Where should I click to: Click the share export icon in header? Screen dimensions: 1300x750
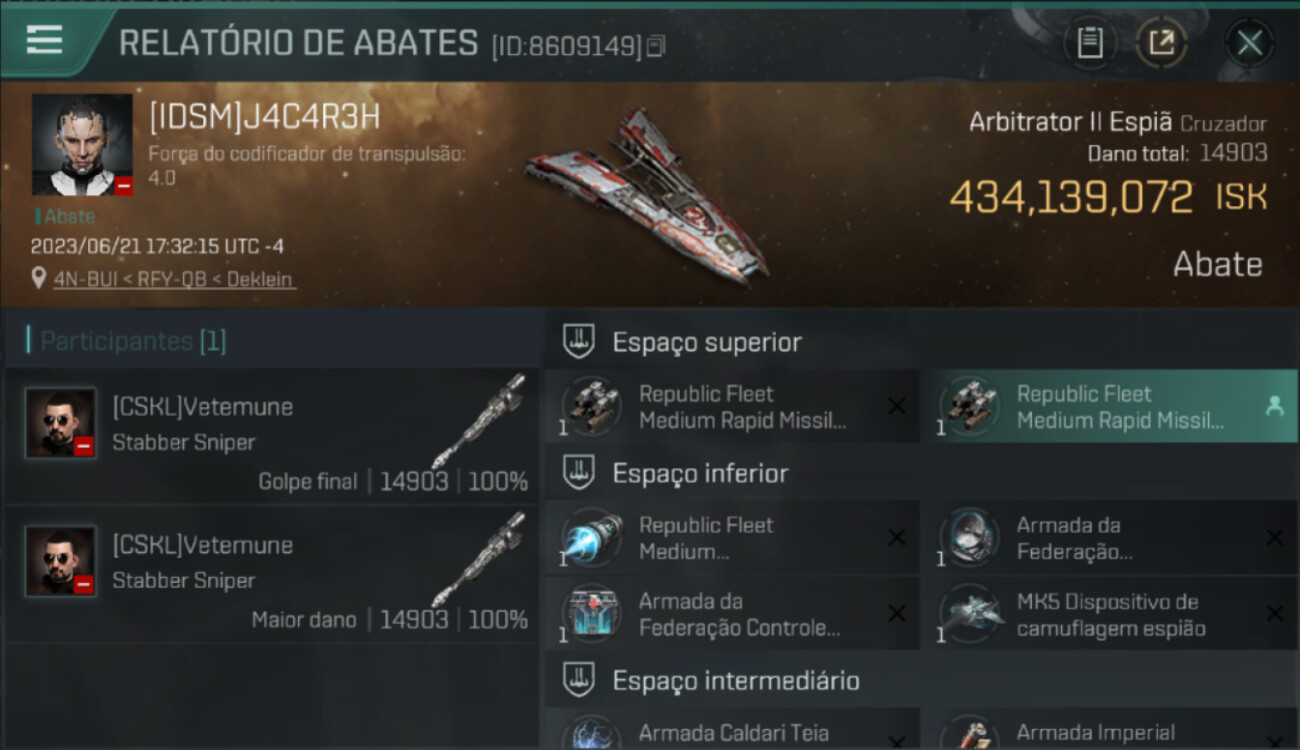1162,43
